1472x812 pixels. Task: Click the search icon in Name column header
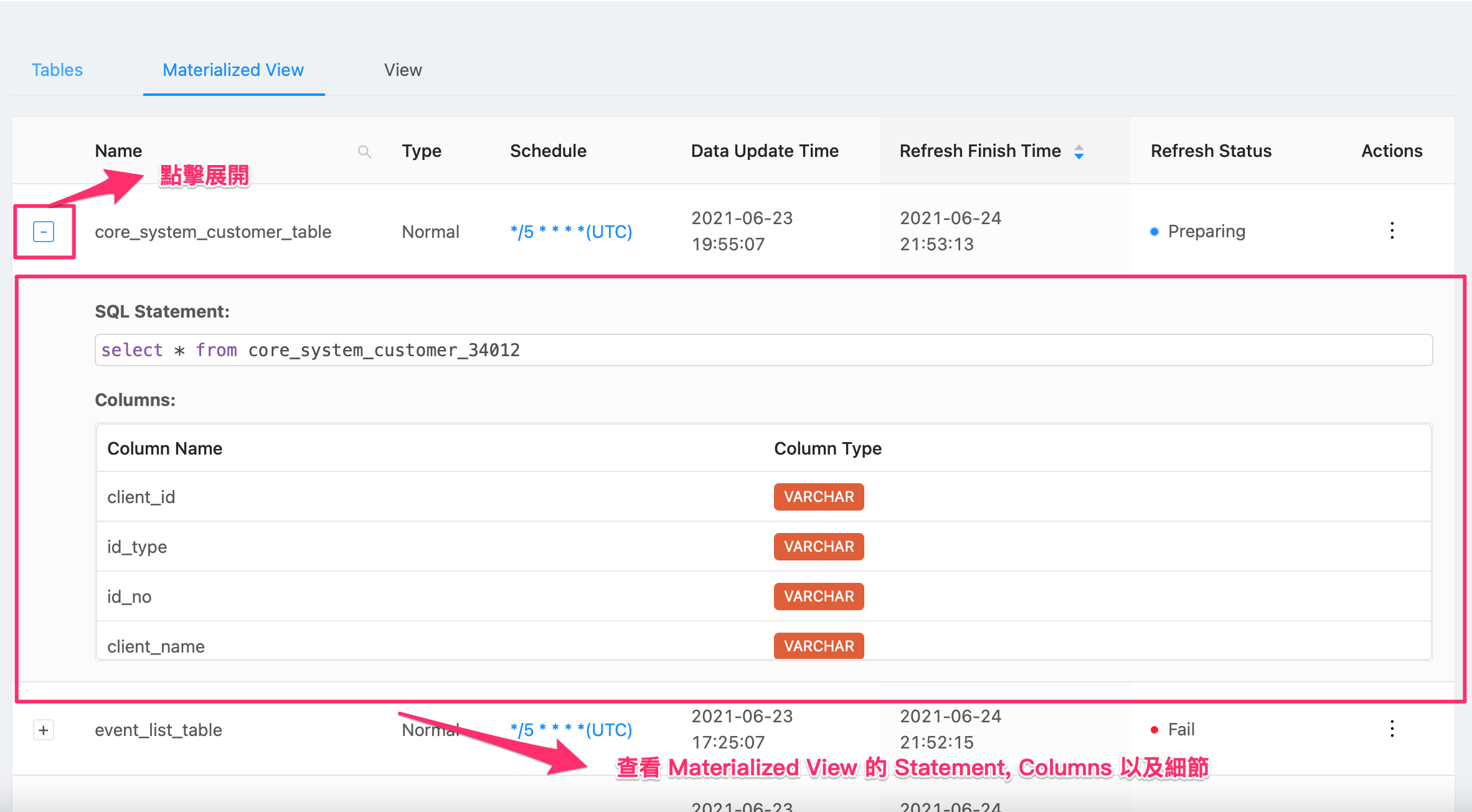(365, 151)
